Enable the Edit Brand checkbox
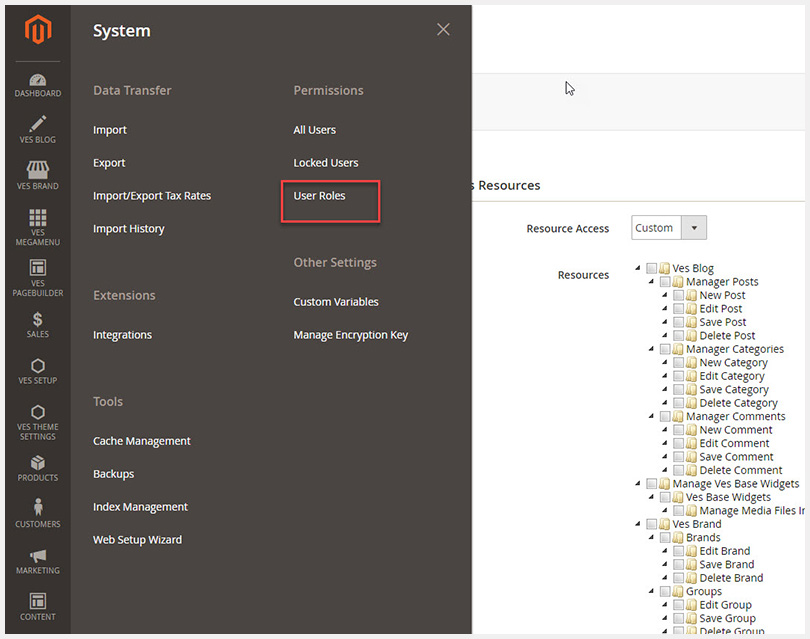Image resolution: width=810 pixels, height=639 pixels. tap(679, 551)
